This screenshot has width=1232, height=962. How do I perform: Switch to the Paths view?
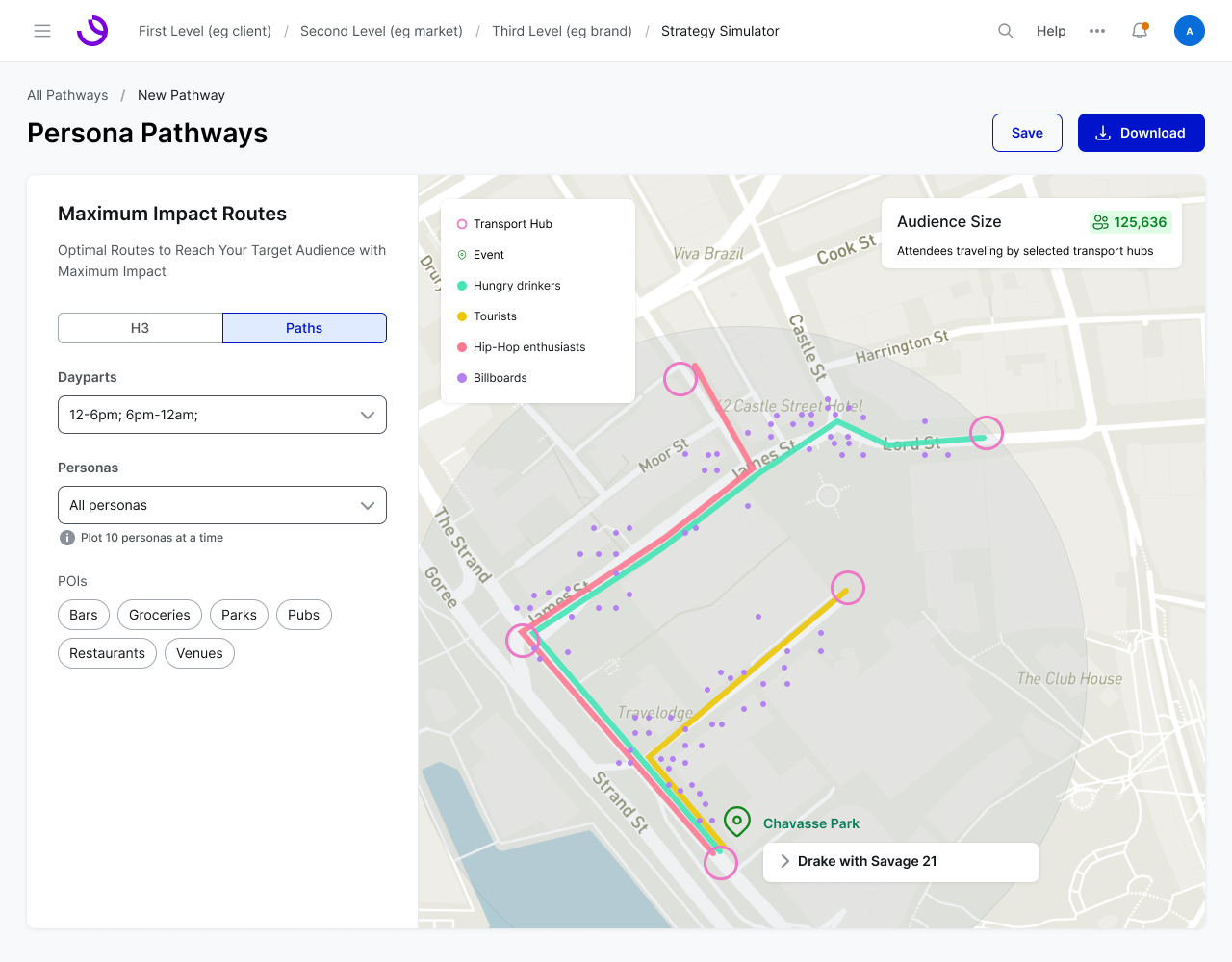point(304,328)
